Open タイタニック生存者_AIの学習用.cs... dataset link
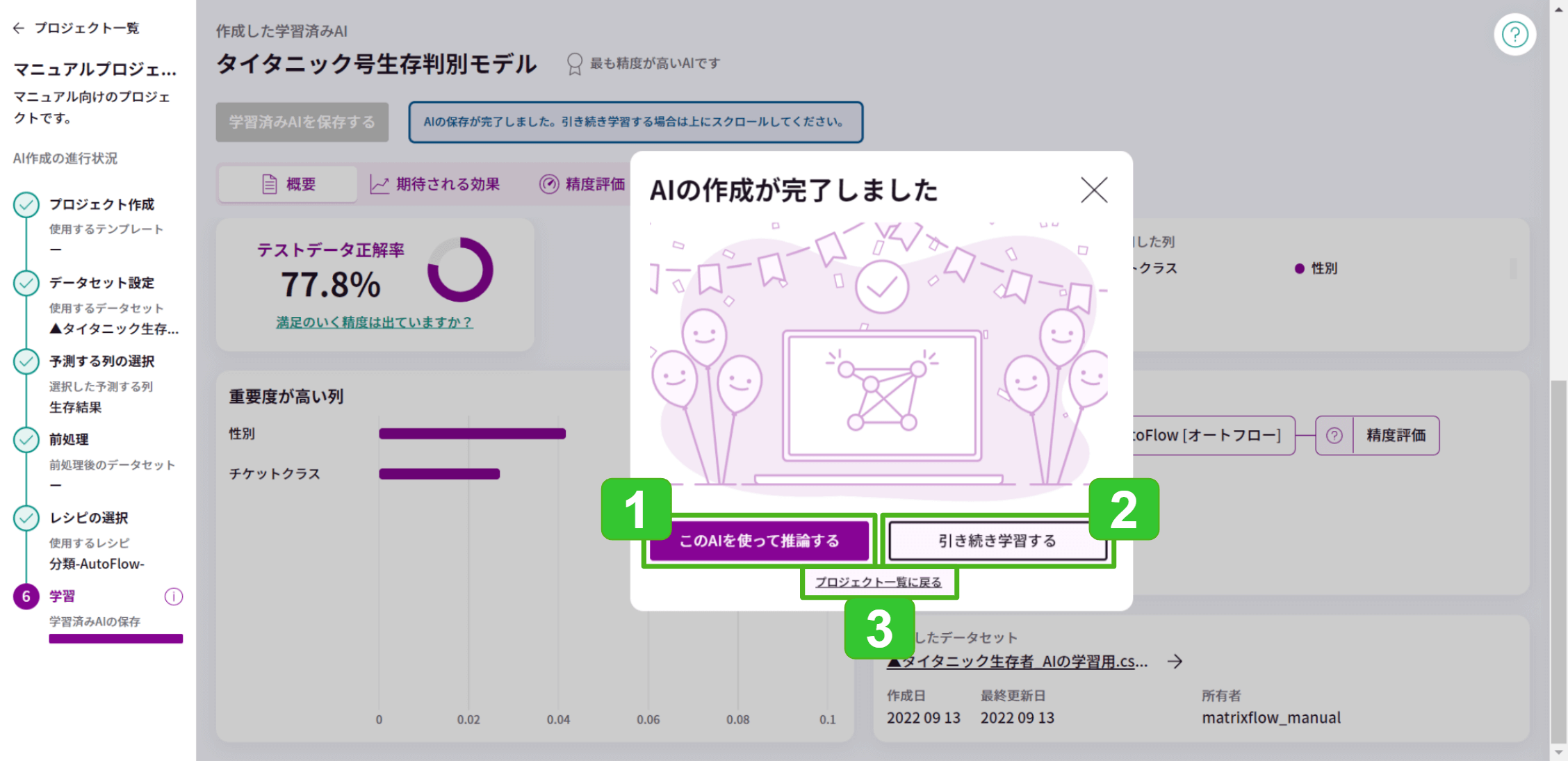1568x761 pixels. 1017,662
